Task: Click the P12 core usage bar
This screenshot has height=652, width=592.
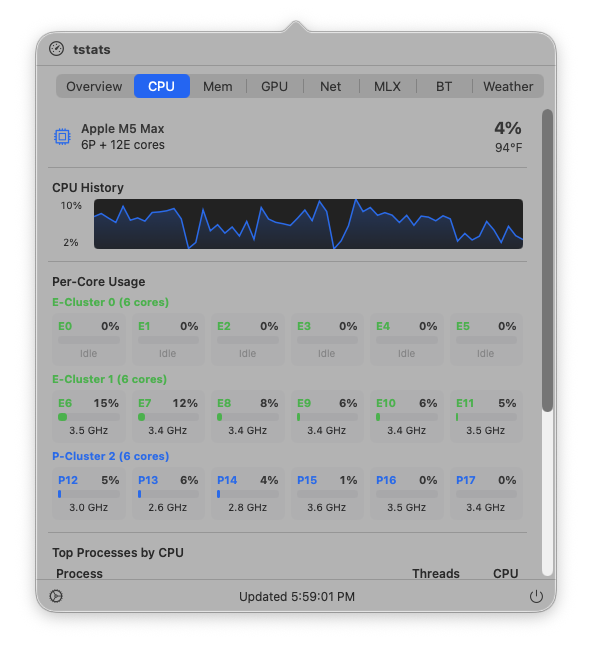Action: click(x=89, y=494)
